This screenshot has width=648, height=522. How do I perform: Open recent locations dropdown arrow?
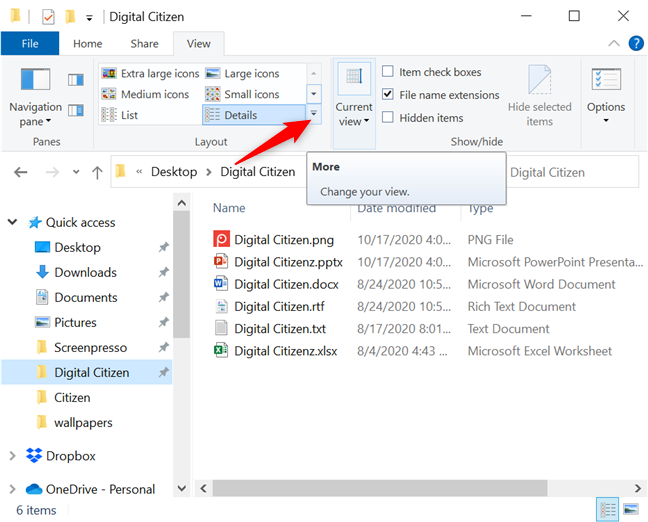tap(76, 172)
